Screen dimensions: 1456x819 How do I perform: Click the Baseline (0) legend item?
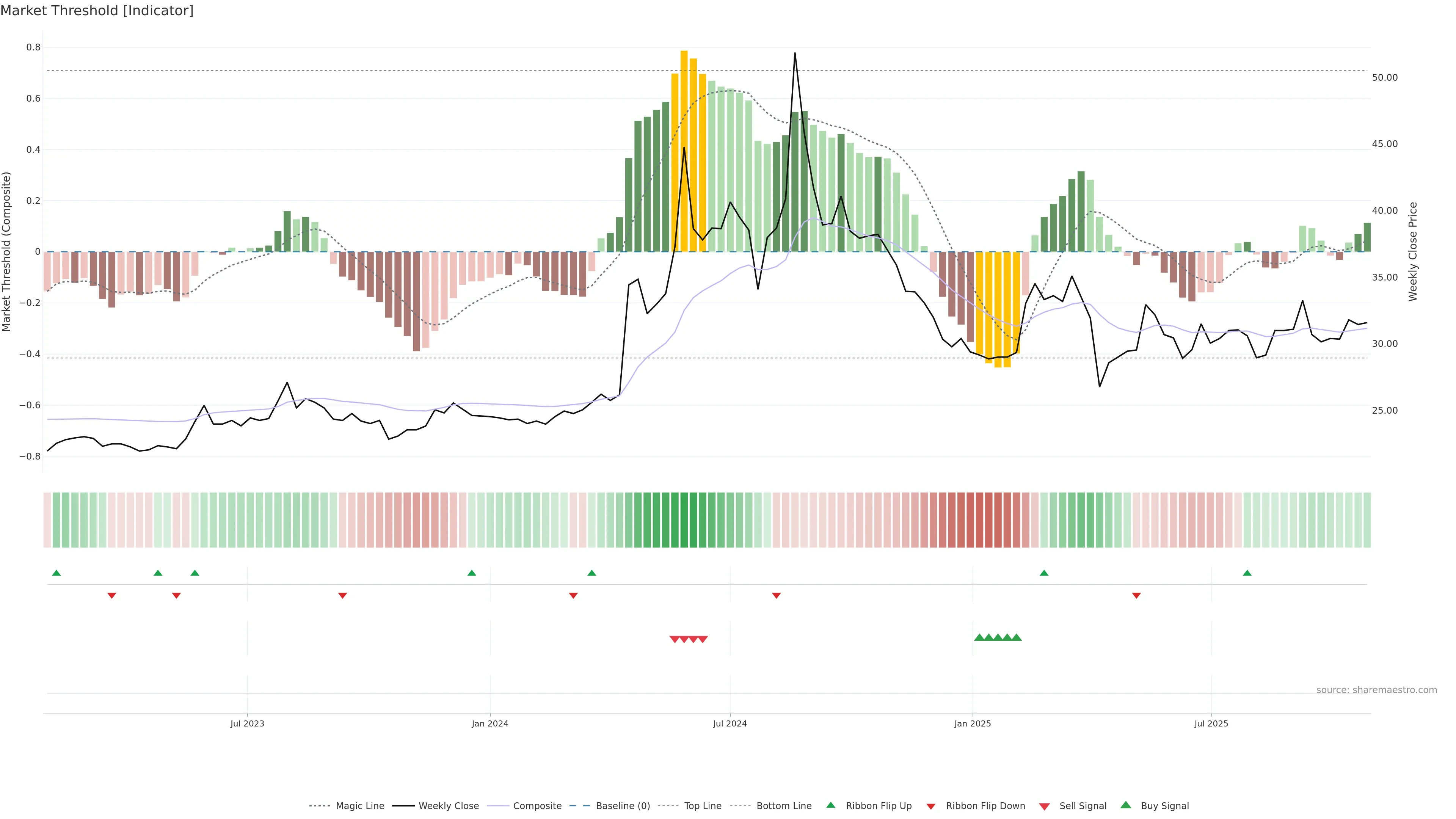622,806
